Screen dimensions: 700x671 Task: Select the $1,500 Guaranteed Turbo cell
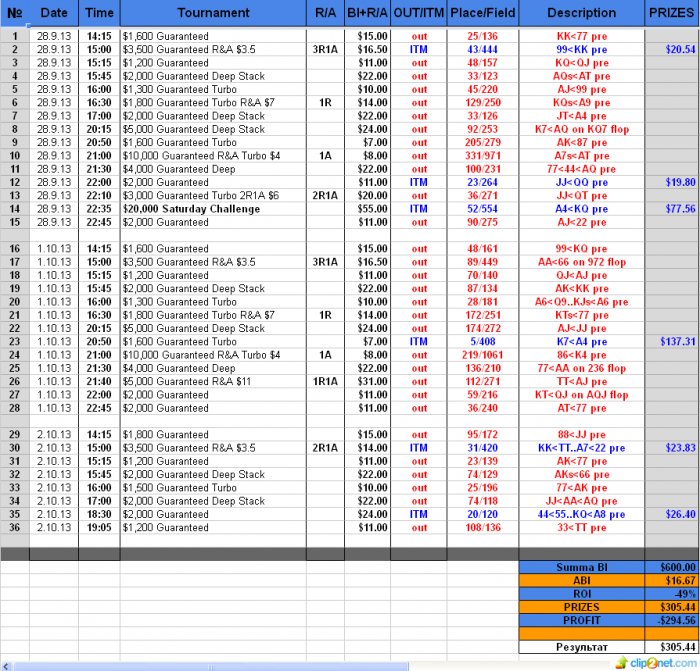click(x=213, y=488)
